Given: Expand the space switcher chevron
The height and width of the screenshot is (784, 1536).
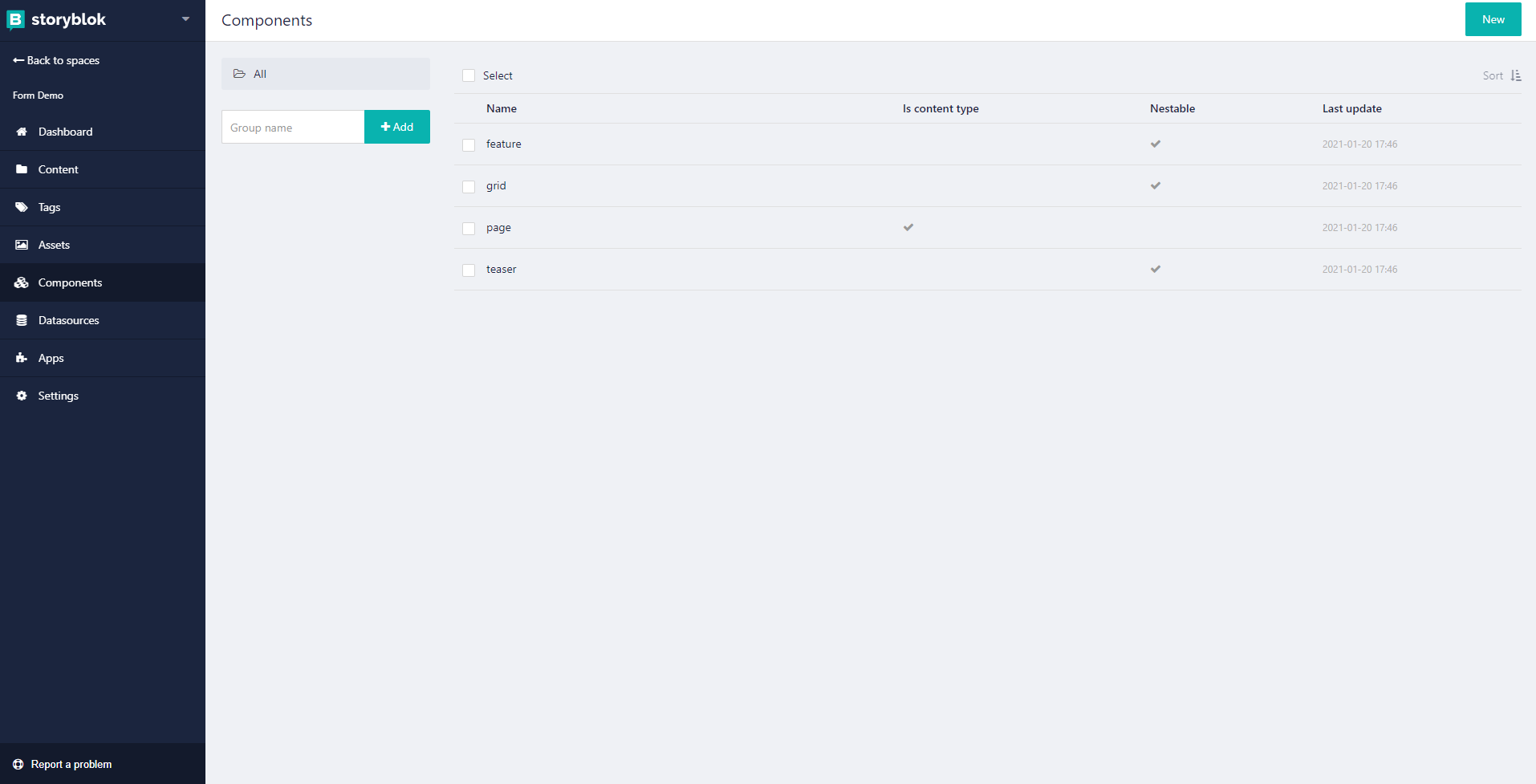Looking at the screenshot, I should tap(185, 19).
